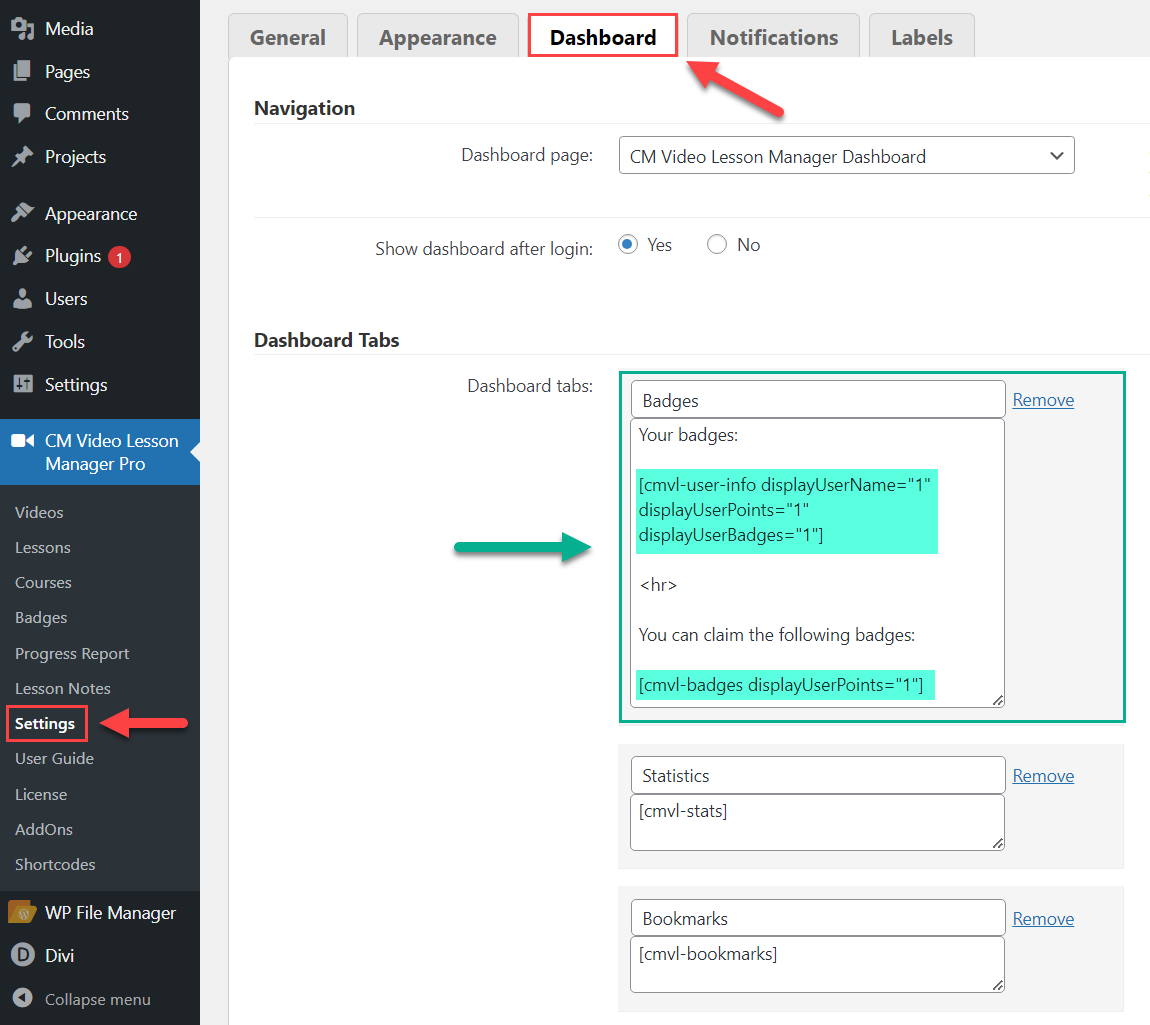This screenshot has height=1025, width=1150.
Task: Remove the Badges dashboard tab
Action: click(x=1043, y=400)
